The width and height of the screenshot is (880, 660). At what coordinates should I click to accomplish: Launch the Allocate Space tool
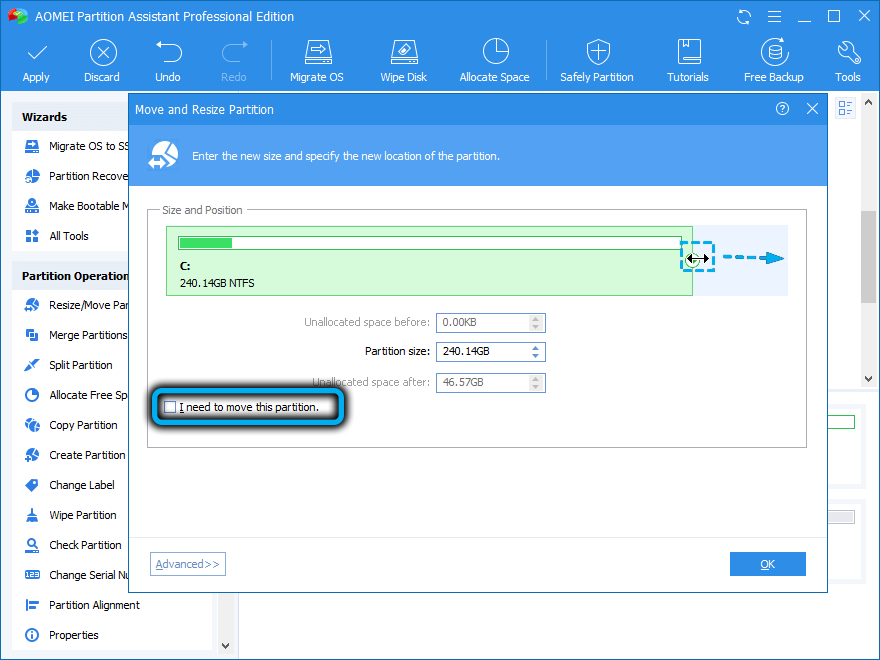tap(494, 53)
